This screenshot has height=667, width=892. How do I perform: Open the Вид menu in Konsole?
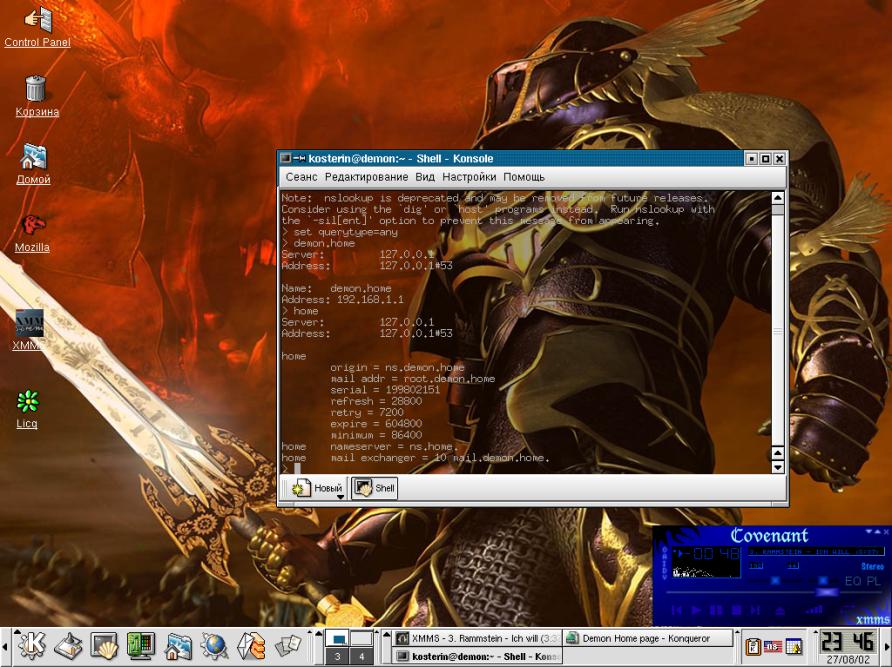[425, 177]
